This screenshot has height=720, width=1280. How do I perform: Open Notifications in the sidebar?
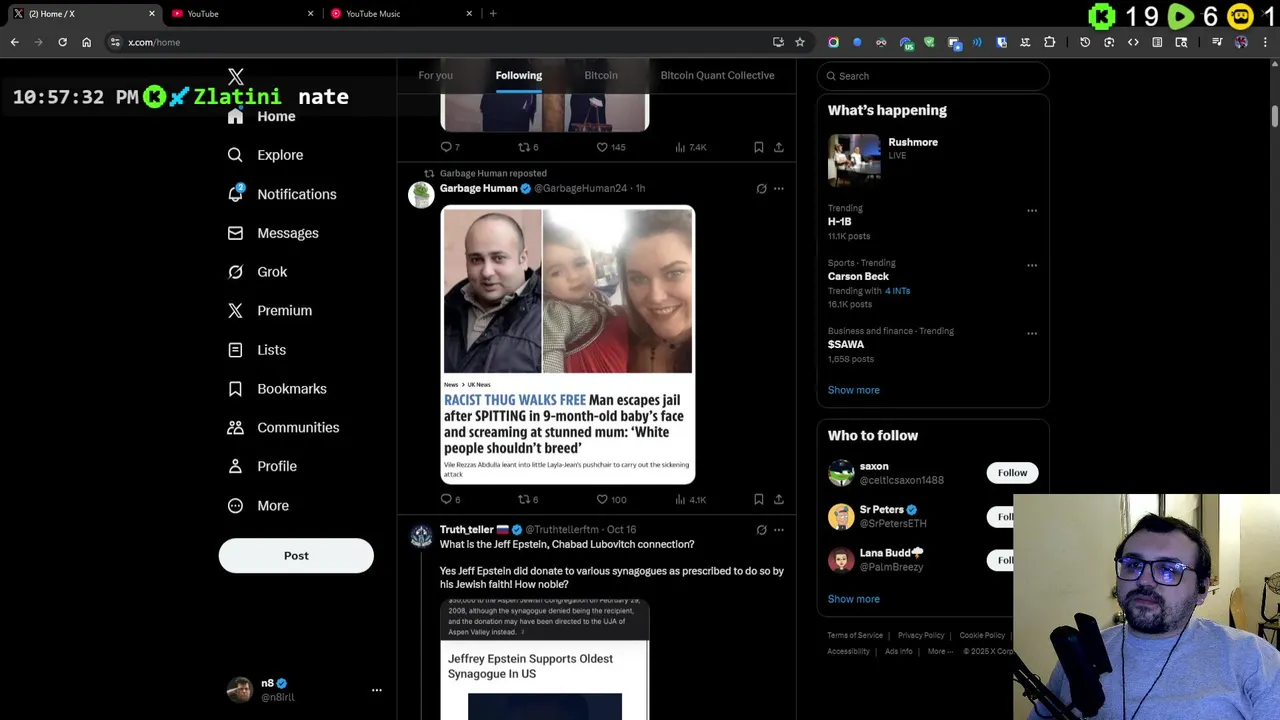point(282,194)
